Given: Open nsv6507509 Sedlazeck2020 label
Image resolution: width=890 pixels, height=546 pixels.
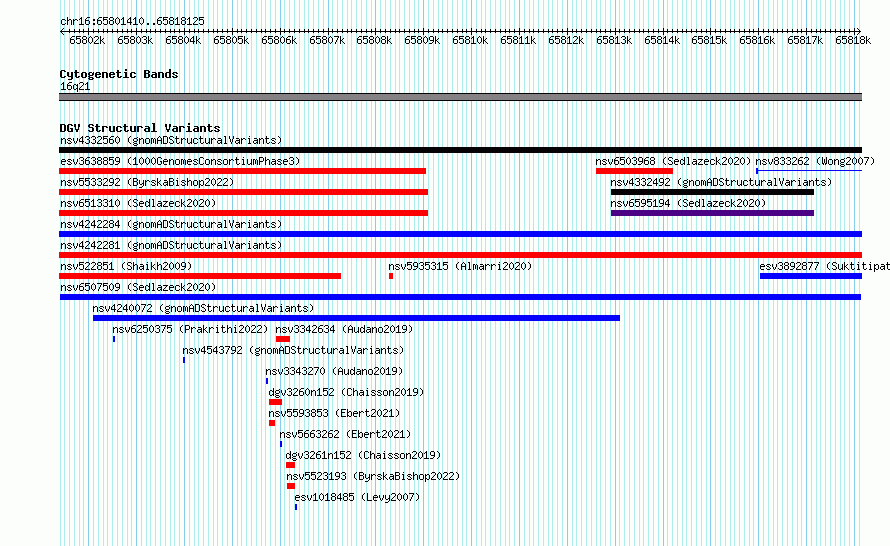Looking at the screenshot, I should click(138, 287).
